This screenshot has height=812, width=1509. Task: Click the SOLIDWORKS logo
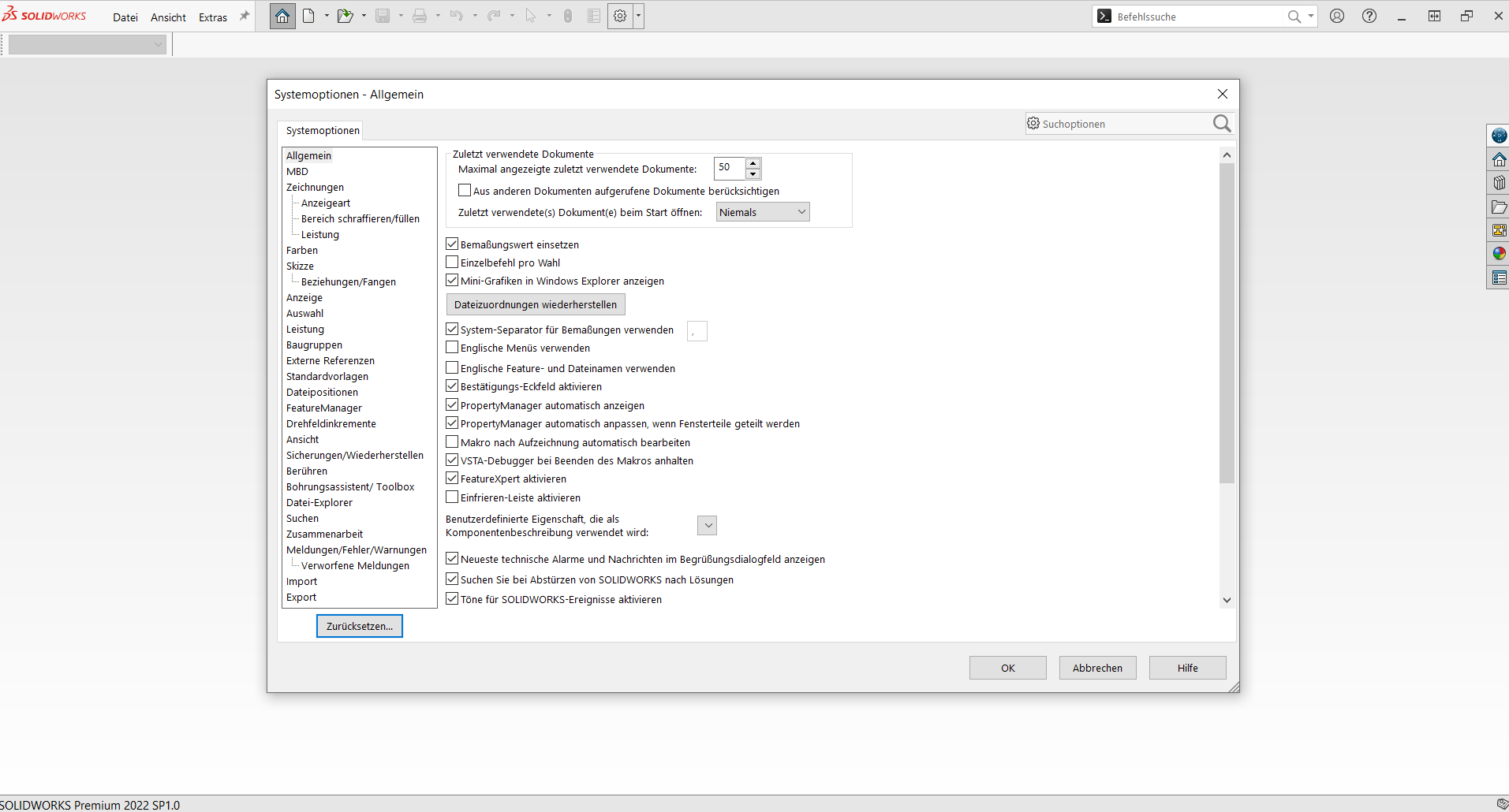[x=44, y=15]
